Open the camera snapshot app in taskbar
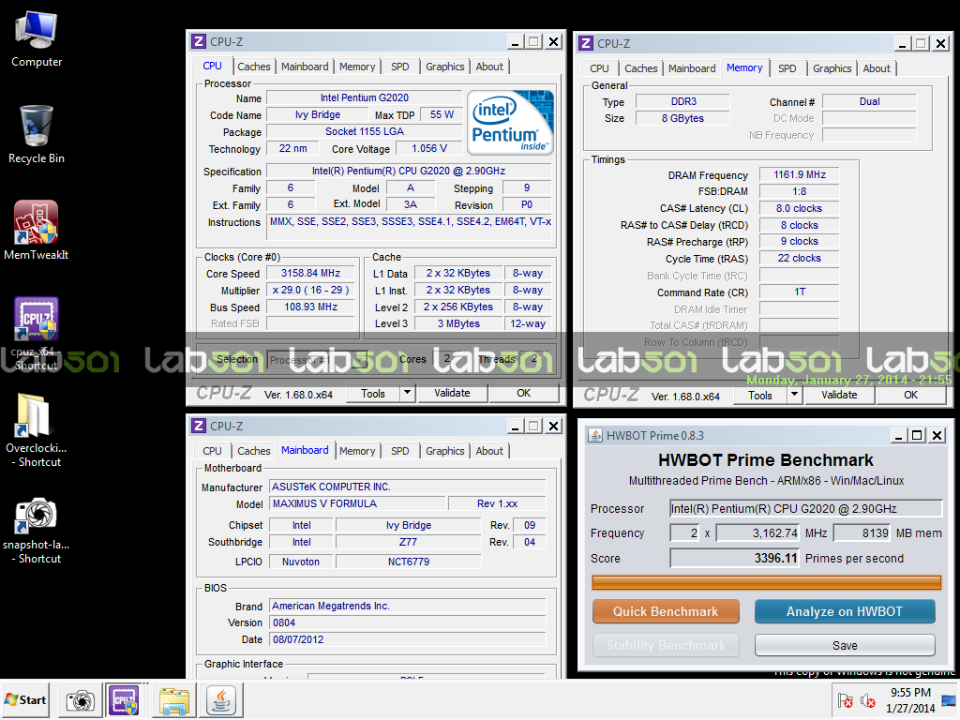 pos(80,700)
